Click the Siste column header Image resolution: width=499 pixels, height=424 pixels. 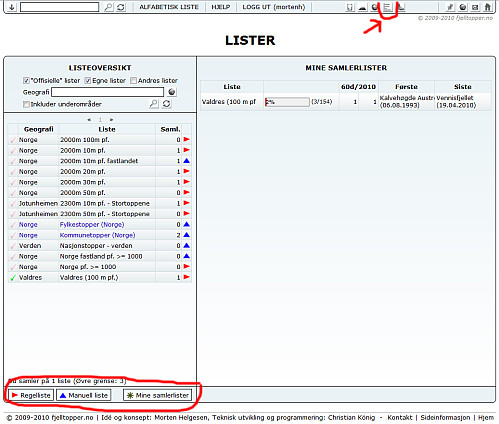point(463,87)
